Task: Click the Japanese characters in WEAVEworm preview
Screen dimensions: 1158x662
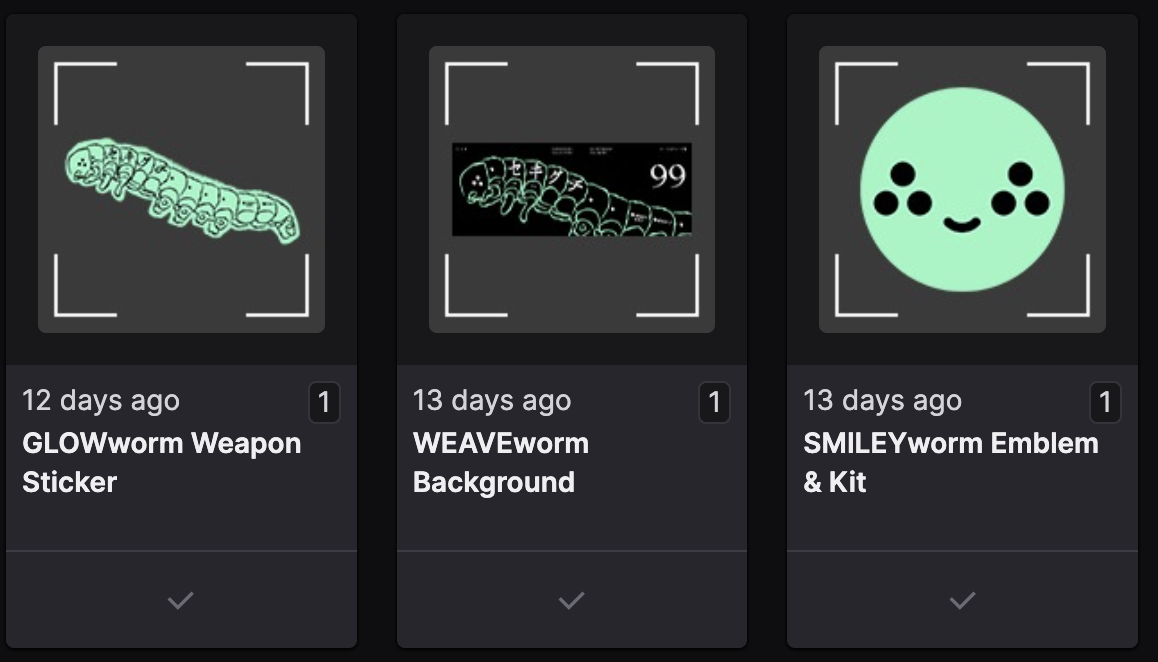Action: click(x=538, y=174)
